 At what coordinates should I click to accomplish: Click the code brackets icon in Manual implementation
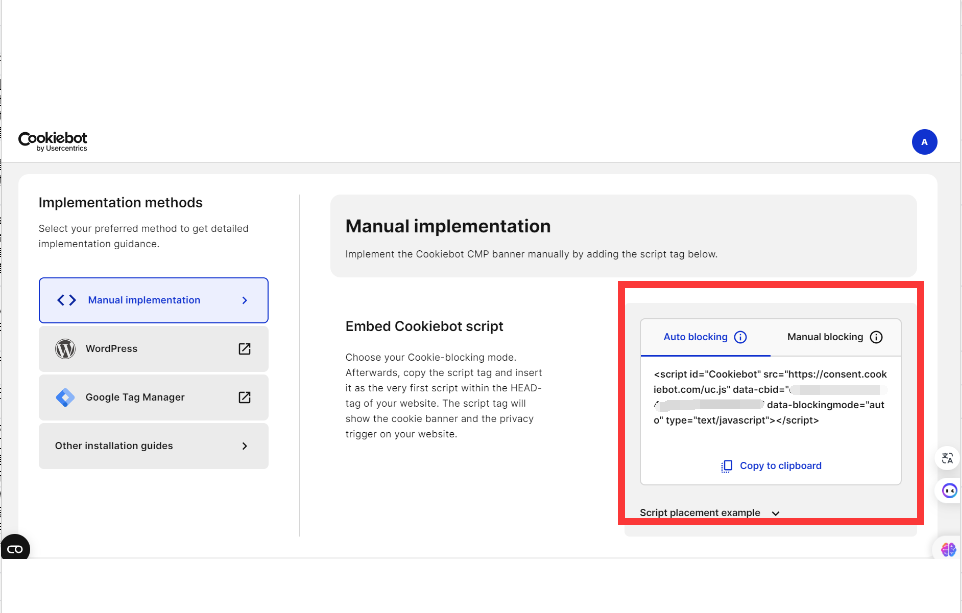tap(66, 300)
